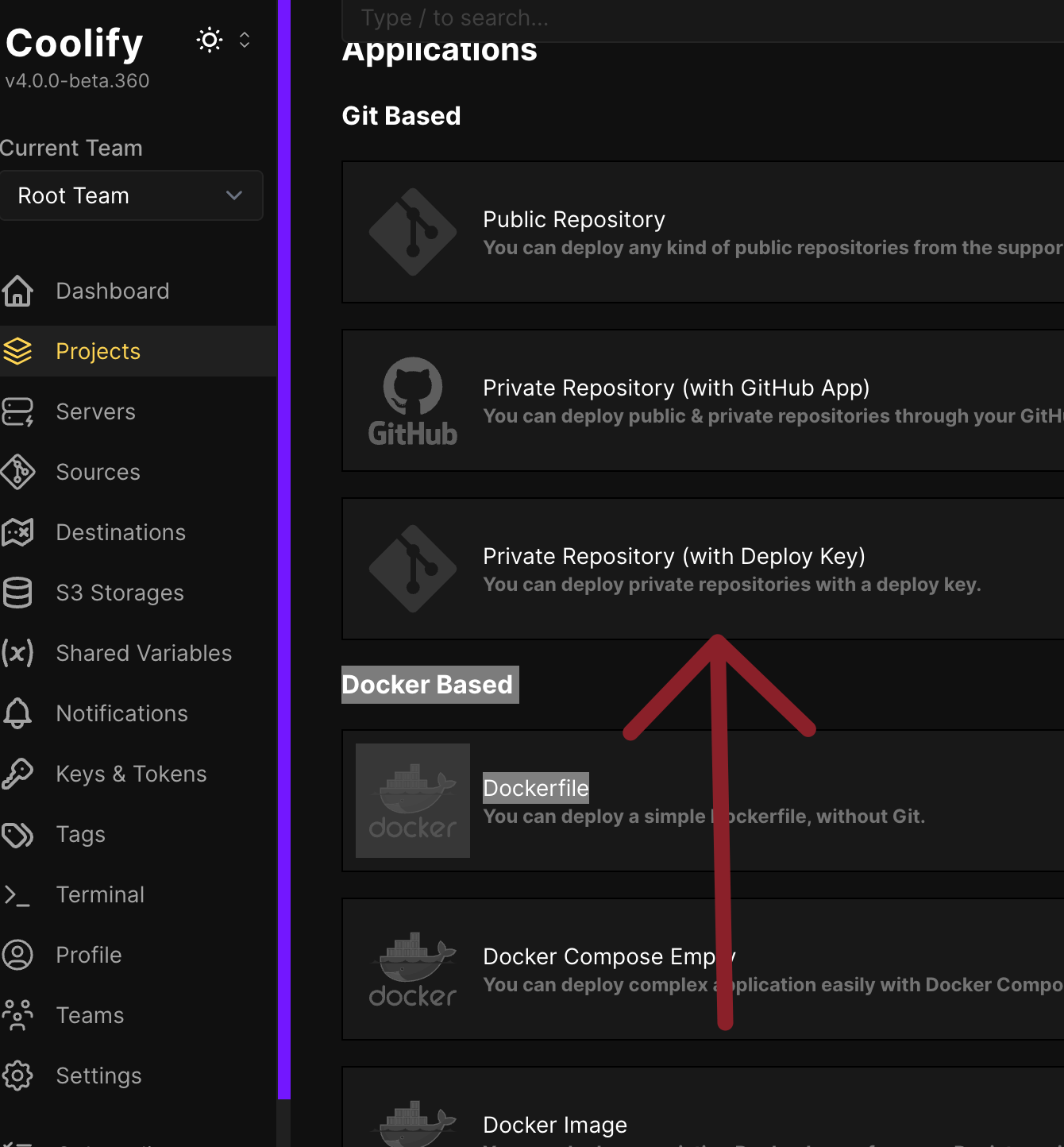Click the Servers icon
The width and height of the screenshot is (1064, 1147).
(17, 411)
